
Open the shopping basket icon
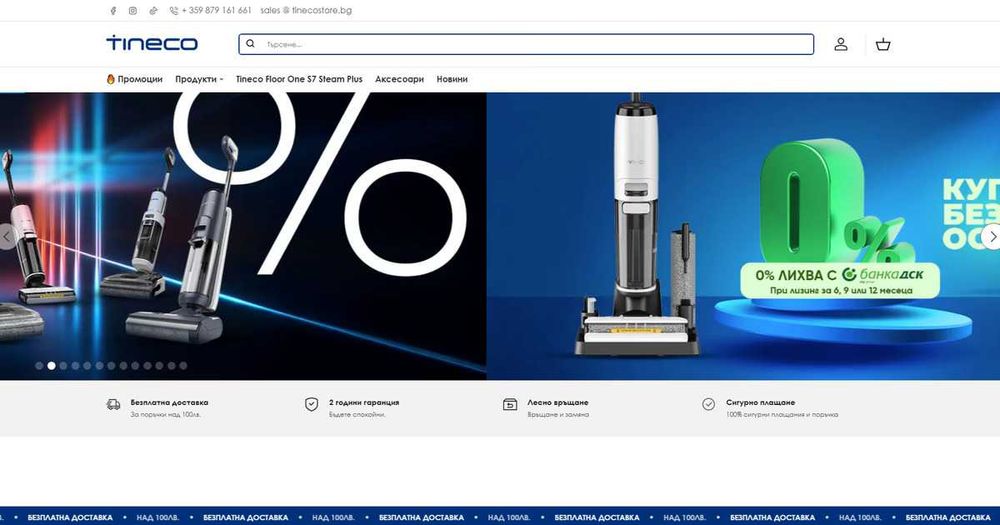pos(883,44)
